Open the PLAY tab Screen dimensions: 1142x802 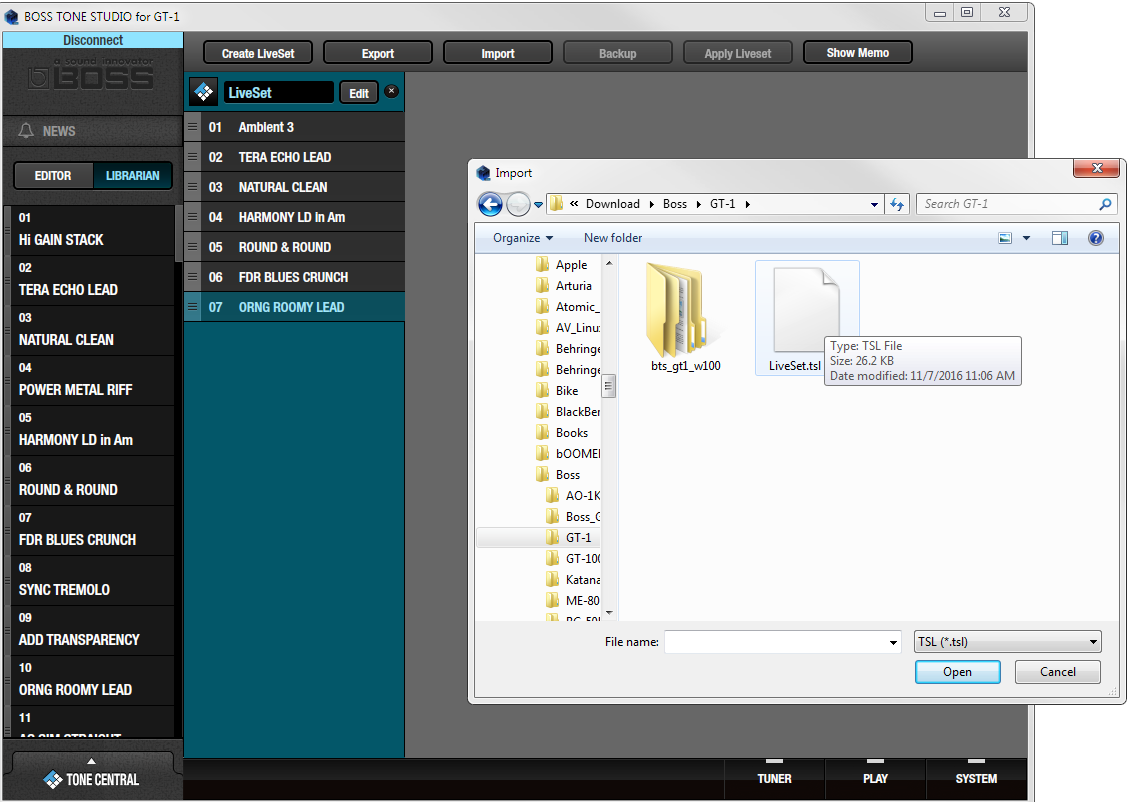(875, 779)
